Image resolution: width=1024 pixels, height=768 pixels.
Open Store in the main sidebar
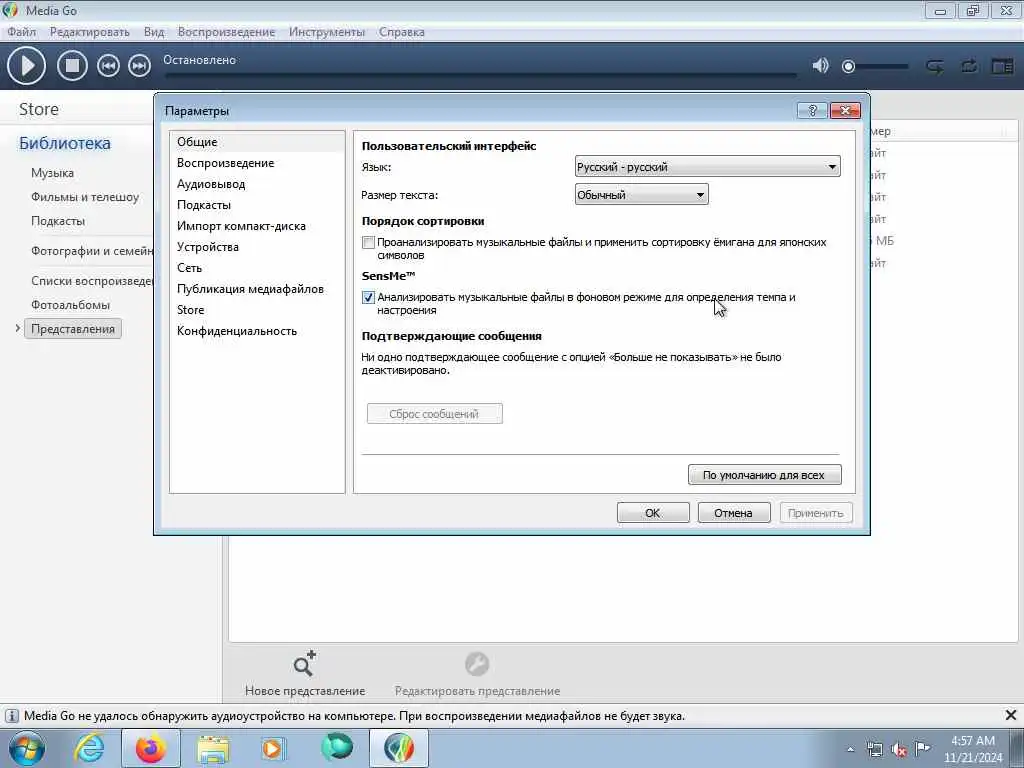click(39, 109)
